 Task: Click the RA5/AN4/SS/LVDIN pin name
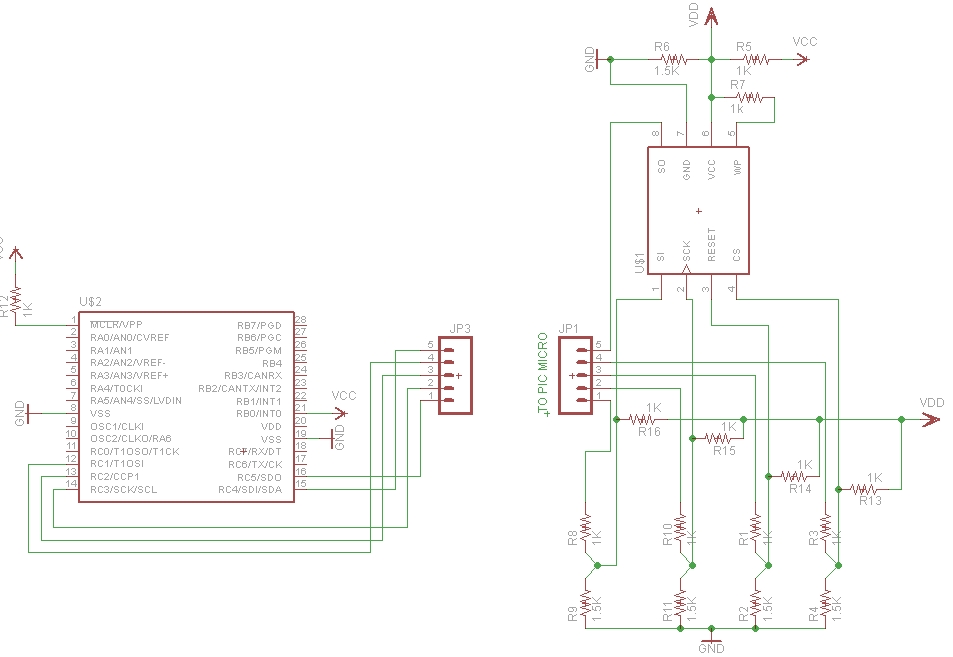pos(136,401)
